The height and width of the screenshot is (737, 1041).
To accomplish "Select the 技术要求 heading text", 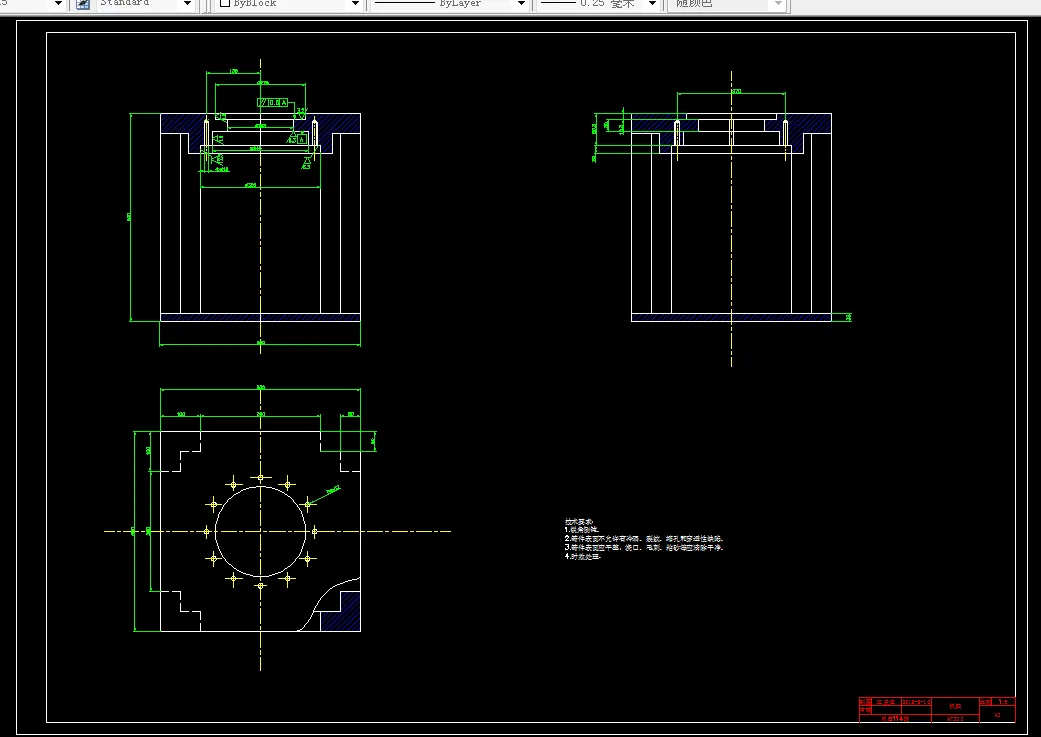I will click(x=578, y=523).
